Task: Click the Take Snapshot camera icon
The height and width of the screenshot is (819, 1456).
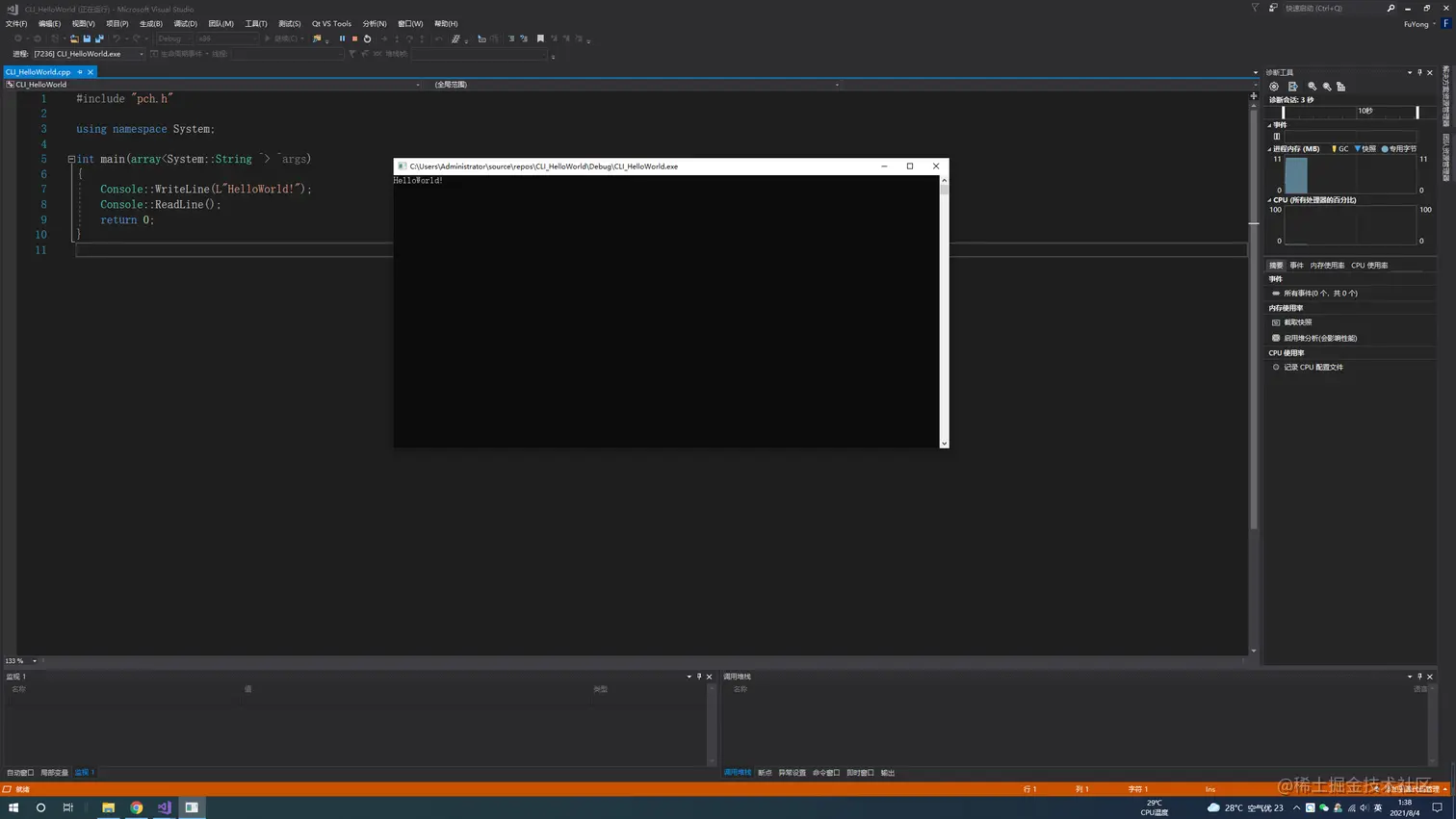Action: coord(1276,322)
